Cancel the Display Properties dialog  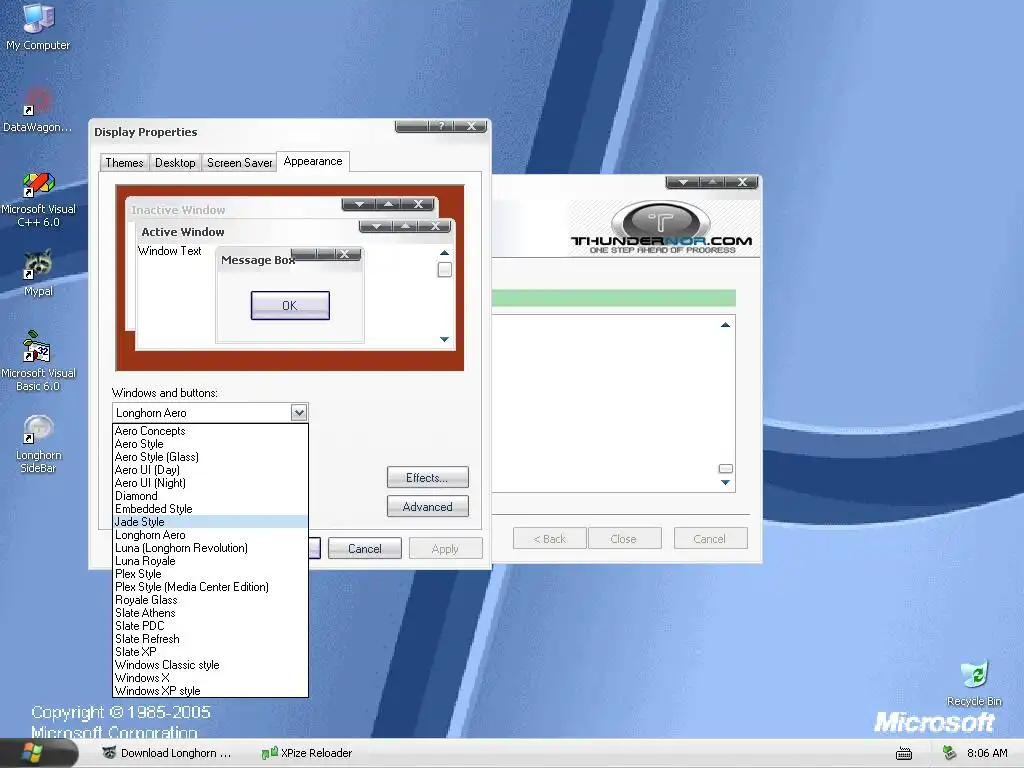point(364,549)
